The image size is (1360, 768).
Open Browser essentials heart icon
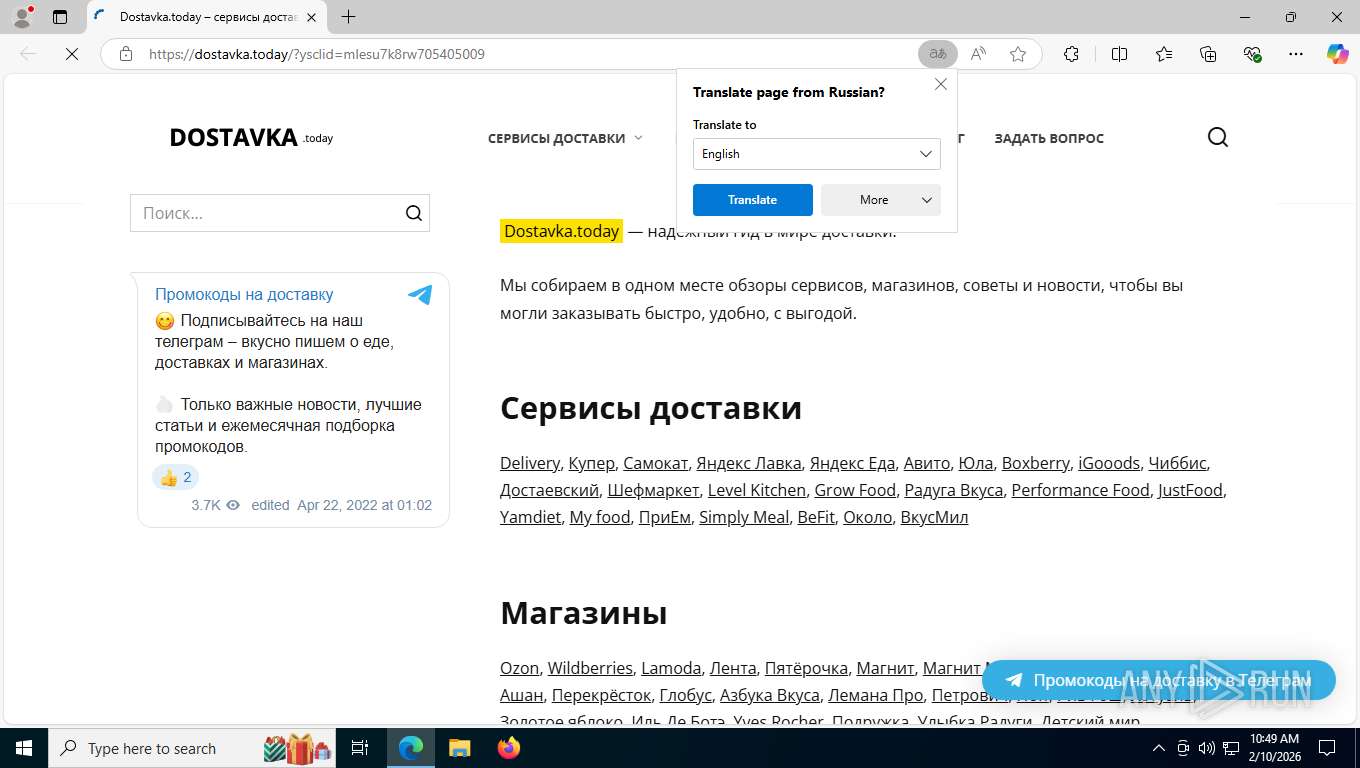(1252, 54)
